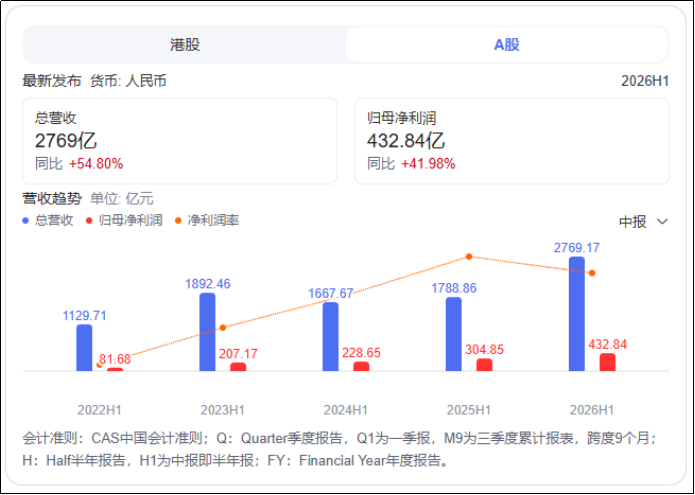The image size is (695, 495).
Task: Click the blue 2026H1 revenue bar
Action: pyautogui.click(x=577, y=314)
